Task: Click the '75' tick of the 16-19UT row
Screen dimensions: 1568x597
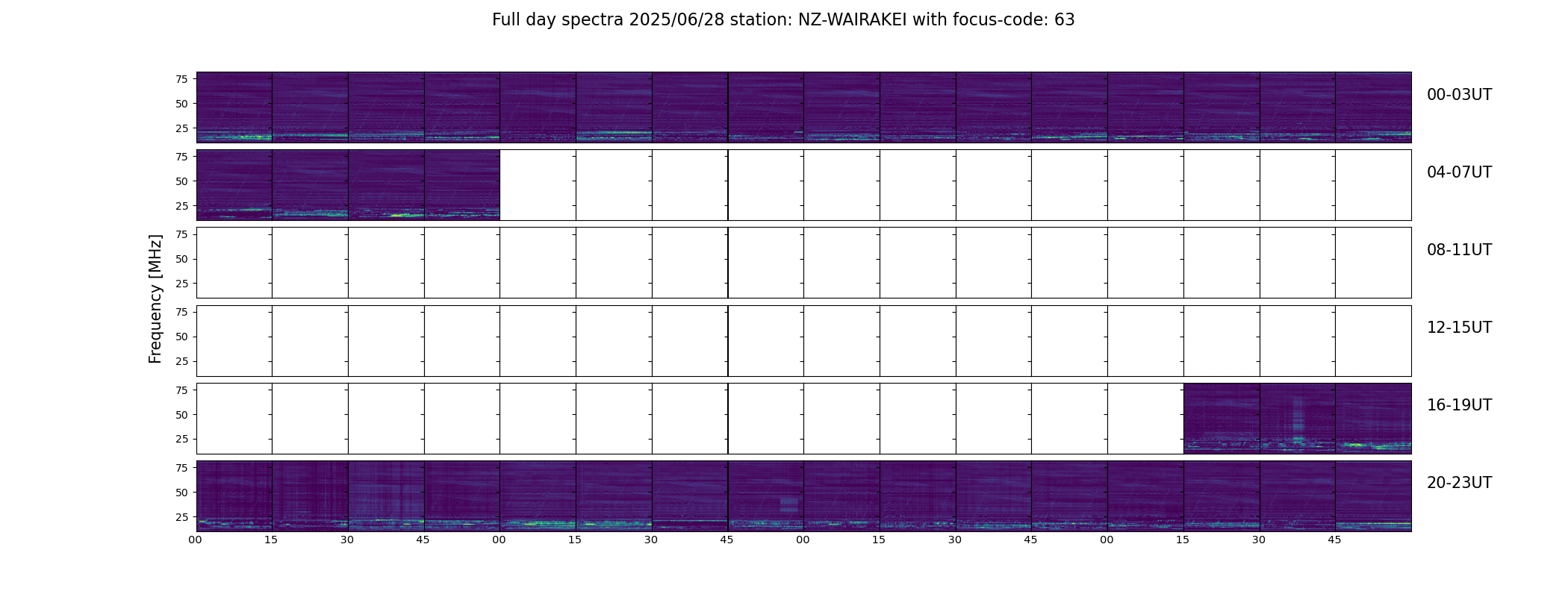Action: (x=181, y=390)
